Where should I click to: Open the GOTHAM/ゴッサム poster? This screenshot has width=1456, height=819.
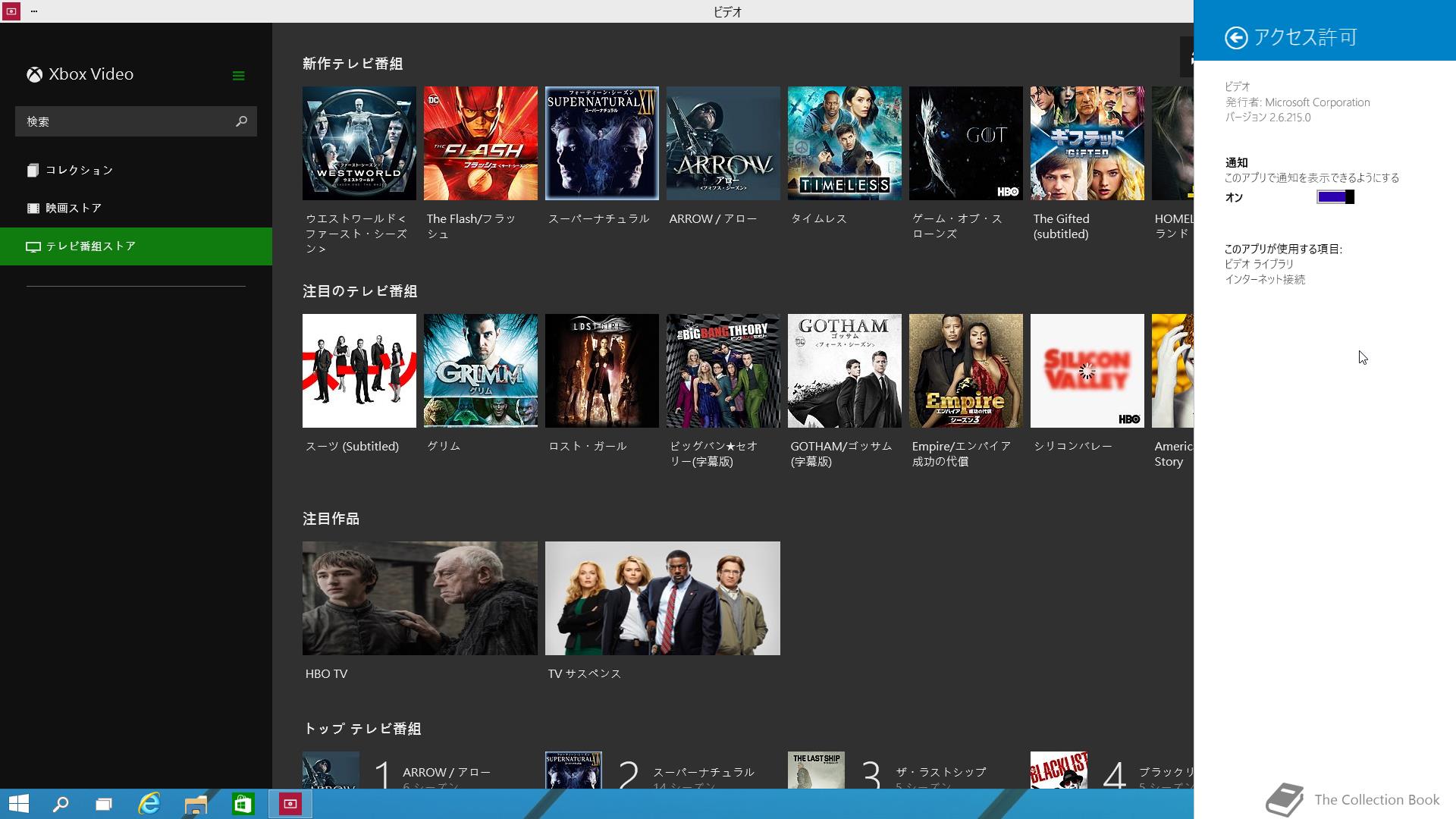(x=845, y=371)
